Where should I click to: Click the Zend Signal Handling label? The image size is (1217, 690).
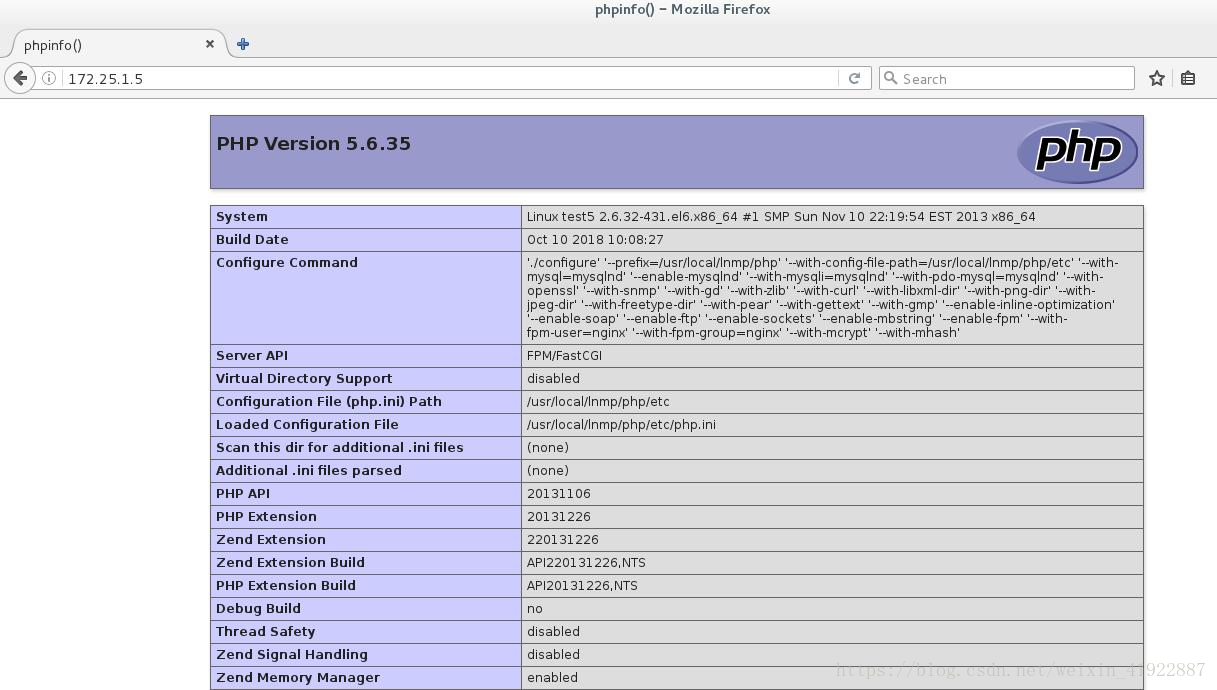click(x=292, y=654)
